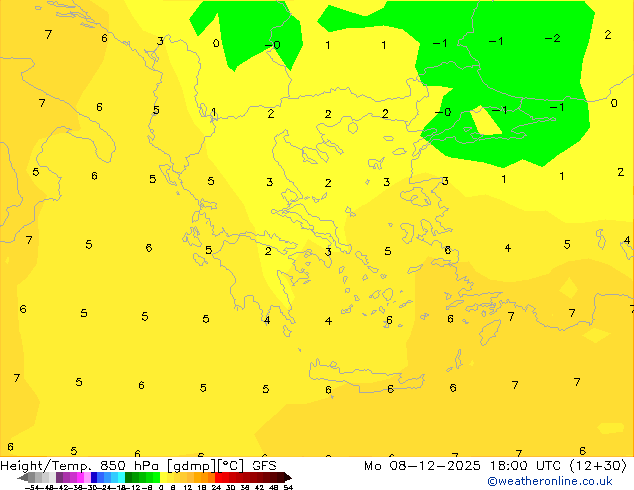Click the GFS model label in the title
This screenshot has width=634, height=490.
click(x=264, y=465)
